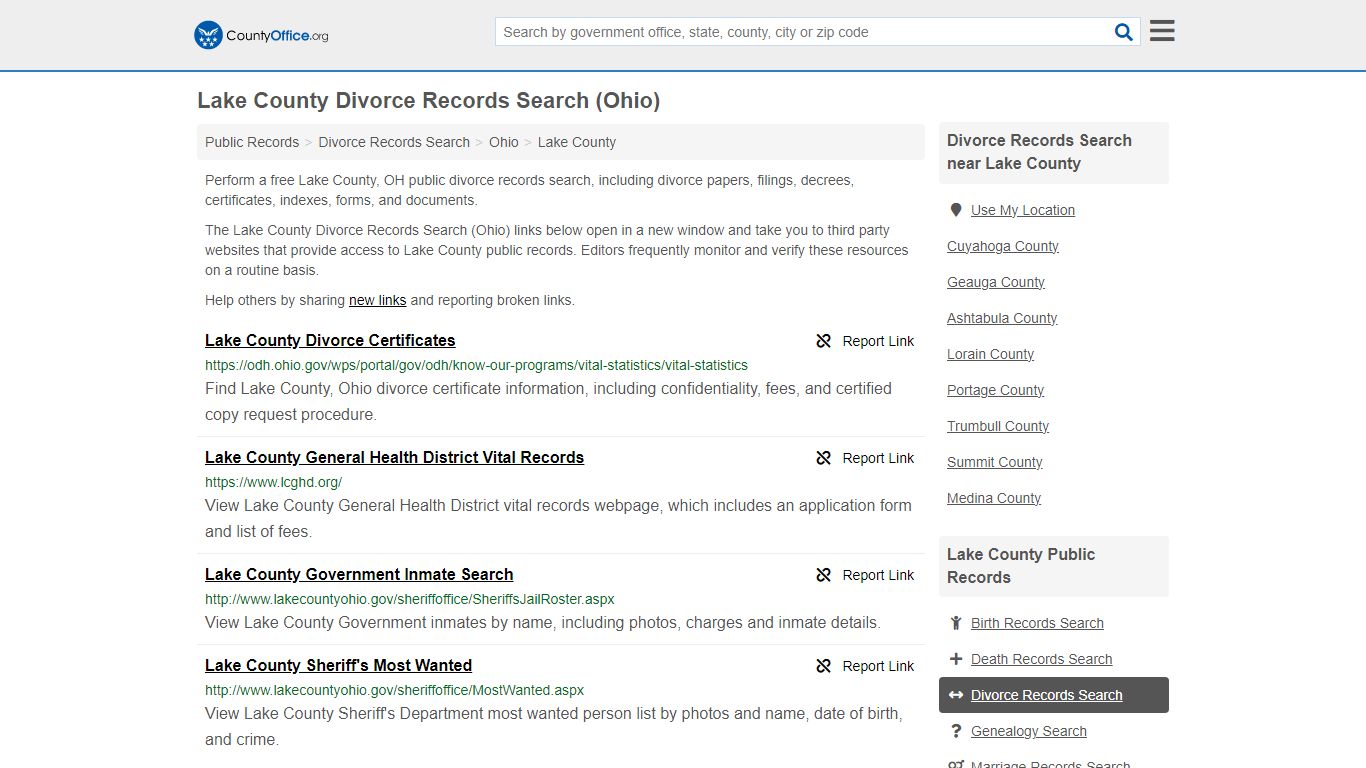Screen dimensions: 1366x768
Task: Open Ohio breadcrumb
Action: click(504, 142)
